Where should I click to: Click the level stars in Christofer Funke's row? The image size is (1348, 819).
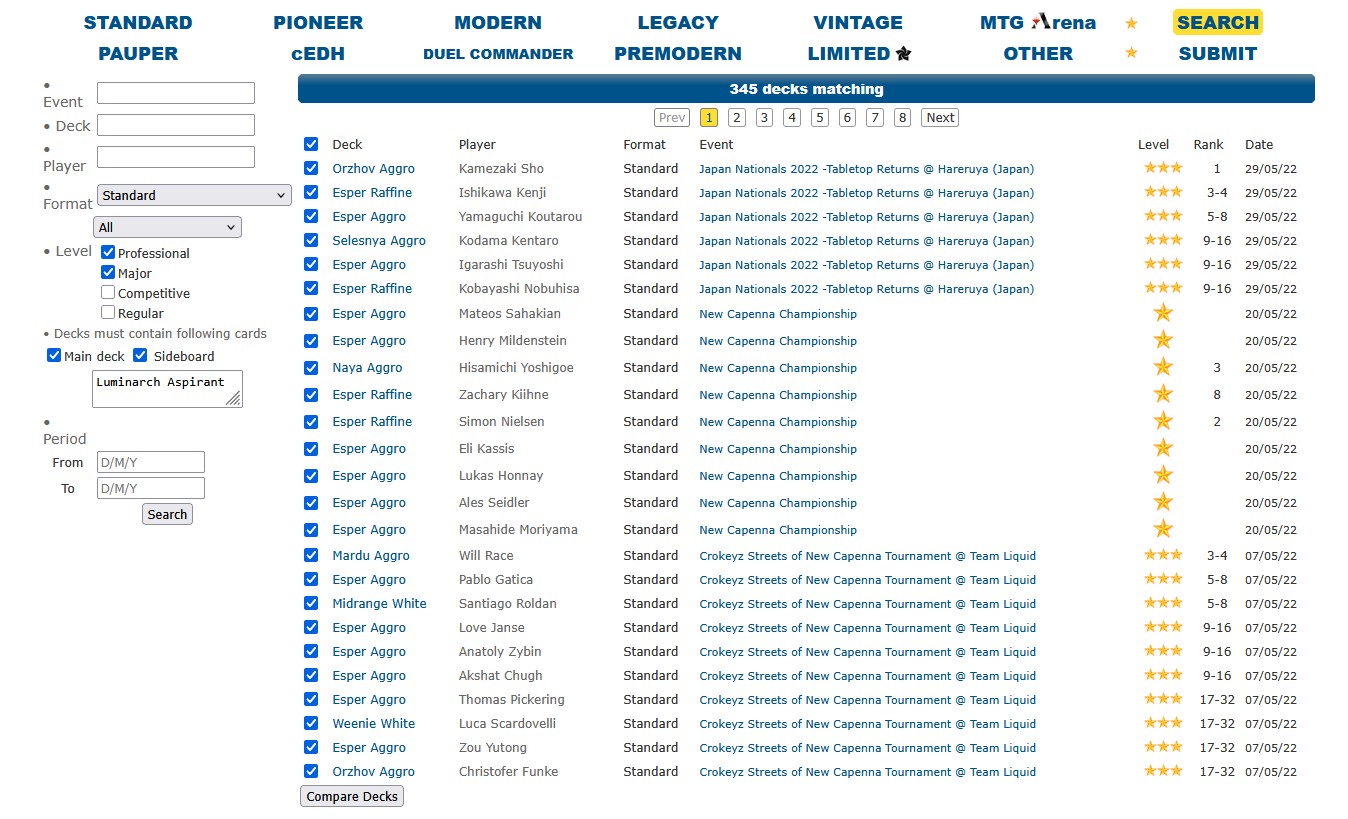tap(1163, 771)
